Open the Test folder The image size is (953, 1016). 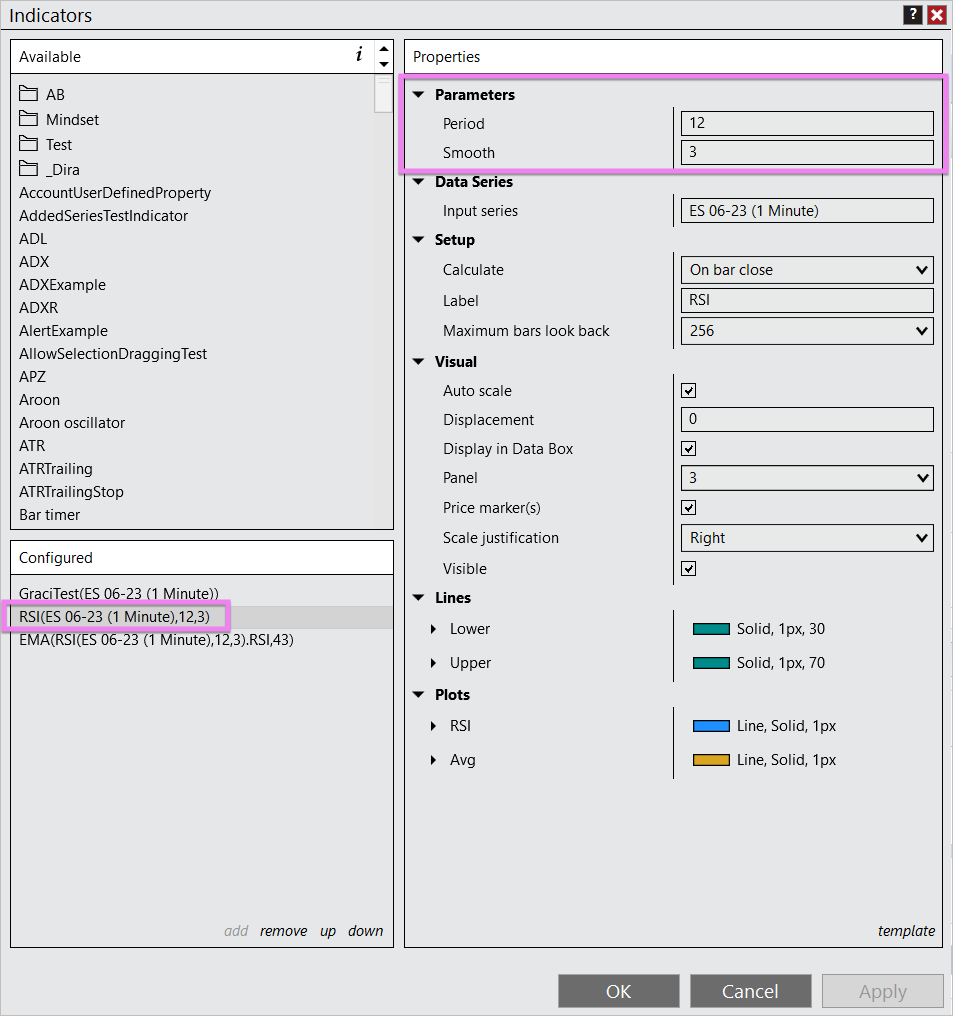[x=59, y=144]
